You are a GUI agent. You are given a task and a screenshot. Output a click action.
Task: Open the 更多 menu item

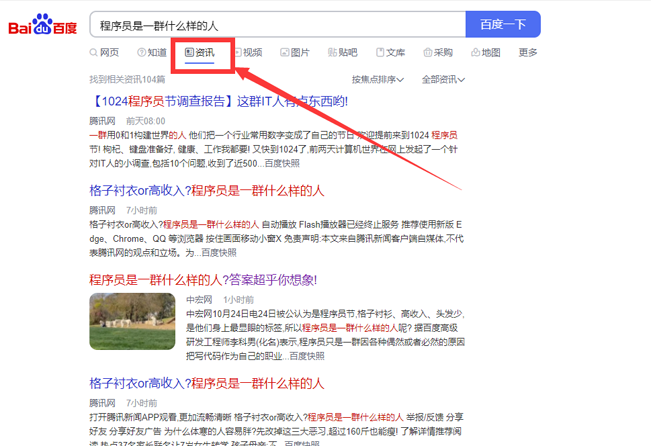(x=528, y=52)
